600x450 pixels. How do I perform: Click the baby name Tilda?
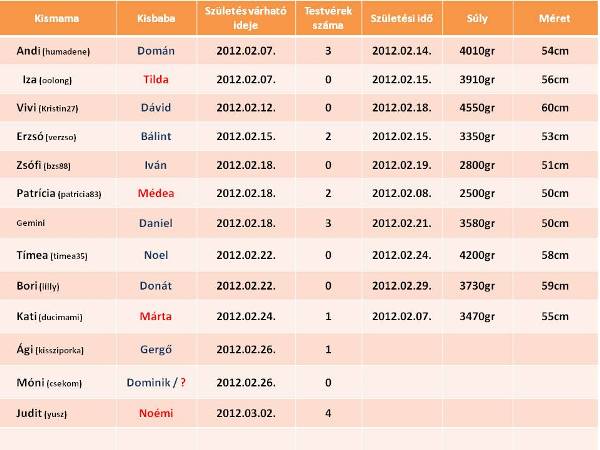[x=157, y=78]
